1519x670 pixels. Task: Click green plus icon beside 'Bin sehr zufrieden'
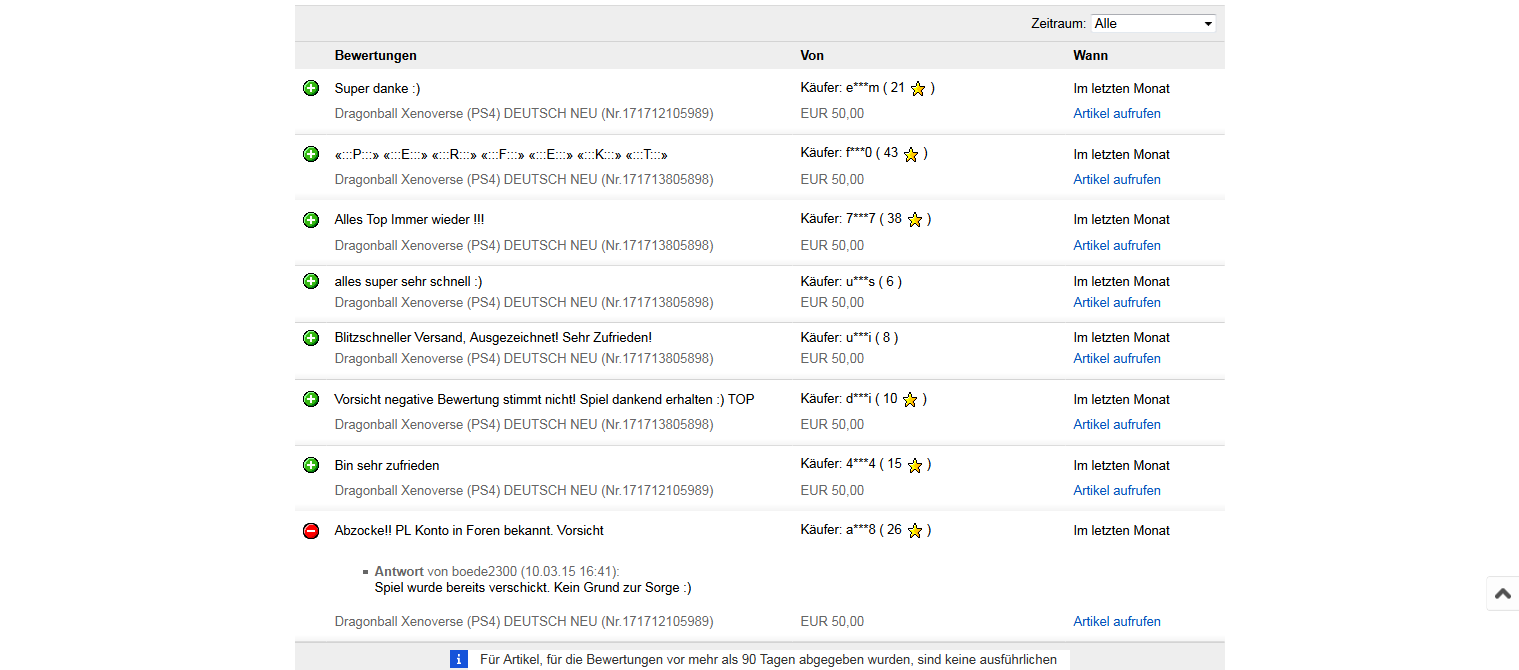(311, 465)
